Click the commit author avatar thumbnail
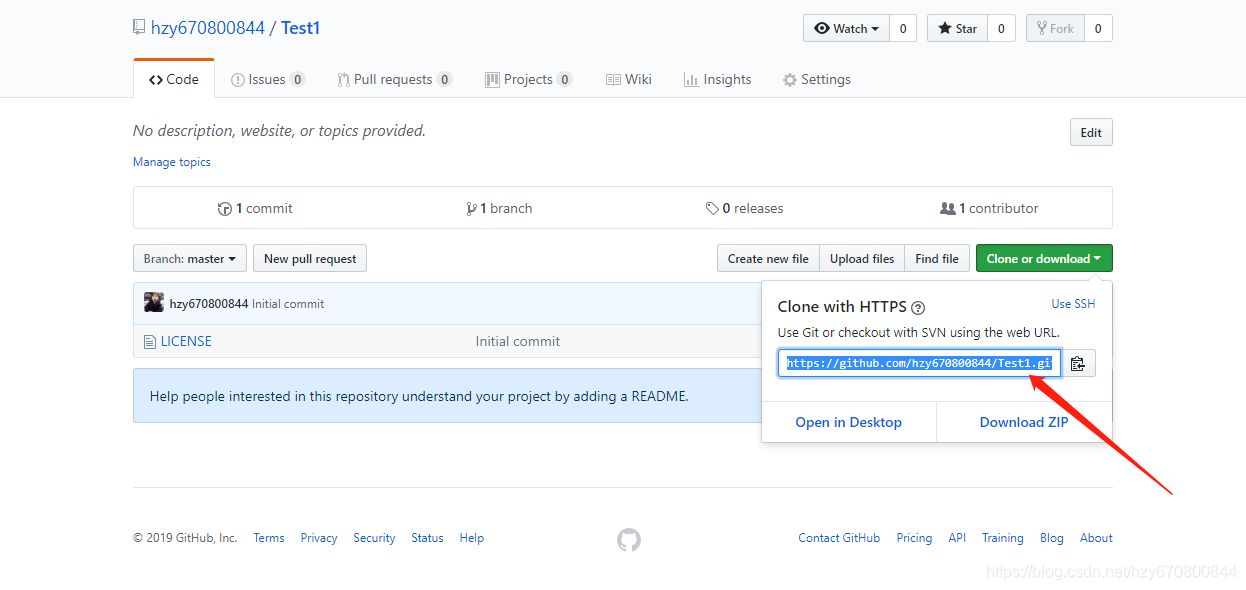Screen dimensions: 1246x590 click(154, 303)
